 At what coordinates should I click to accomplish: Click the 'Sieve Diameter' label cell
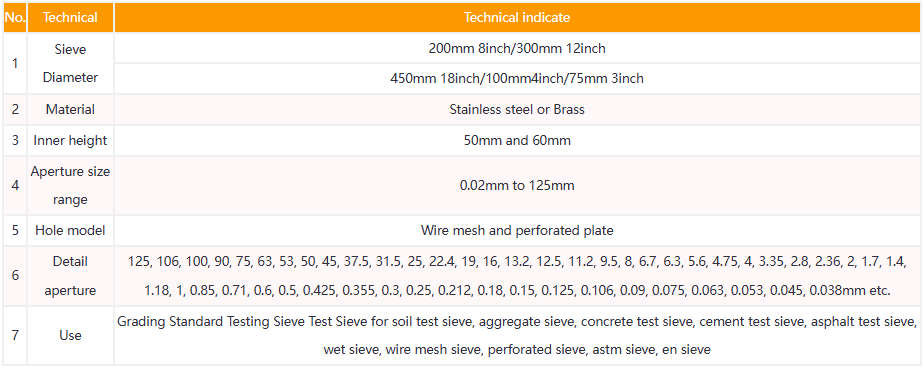point(70,64)
